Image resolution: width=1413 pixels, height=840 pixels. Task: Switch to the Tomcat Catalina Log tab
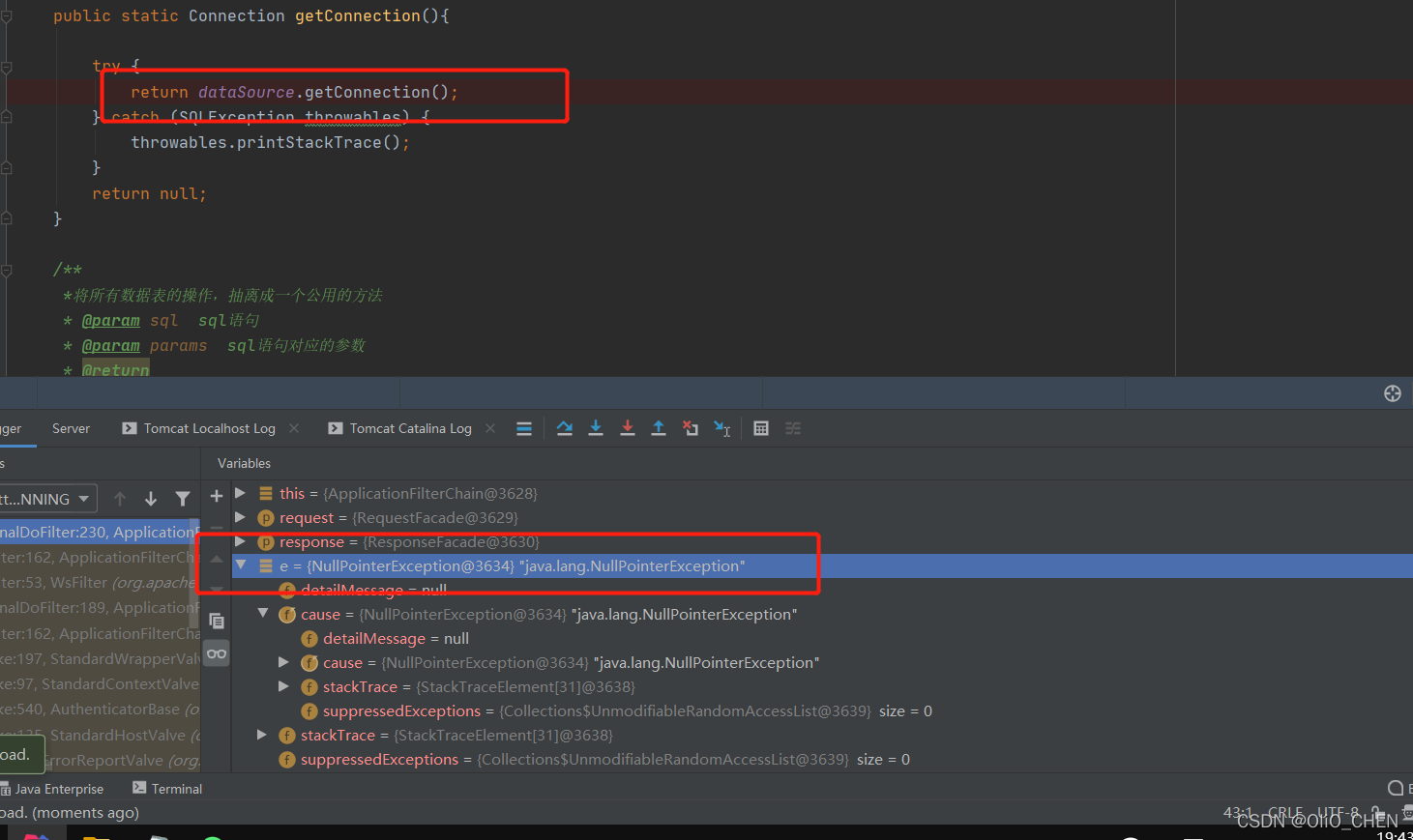pos(410,428)
